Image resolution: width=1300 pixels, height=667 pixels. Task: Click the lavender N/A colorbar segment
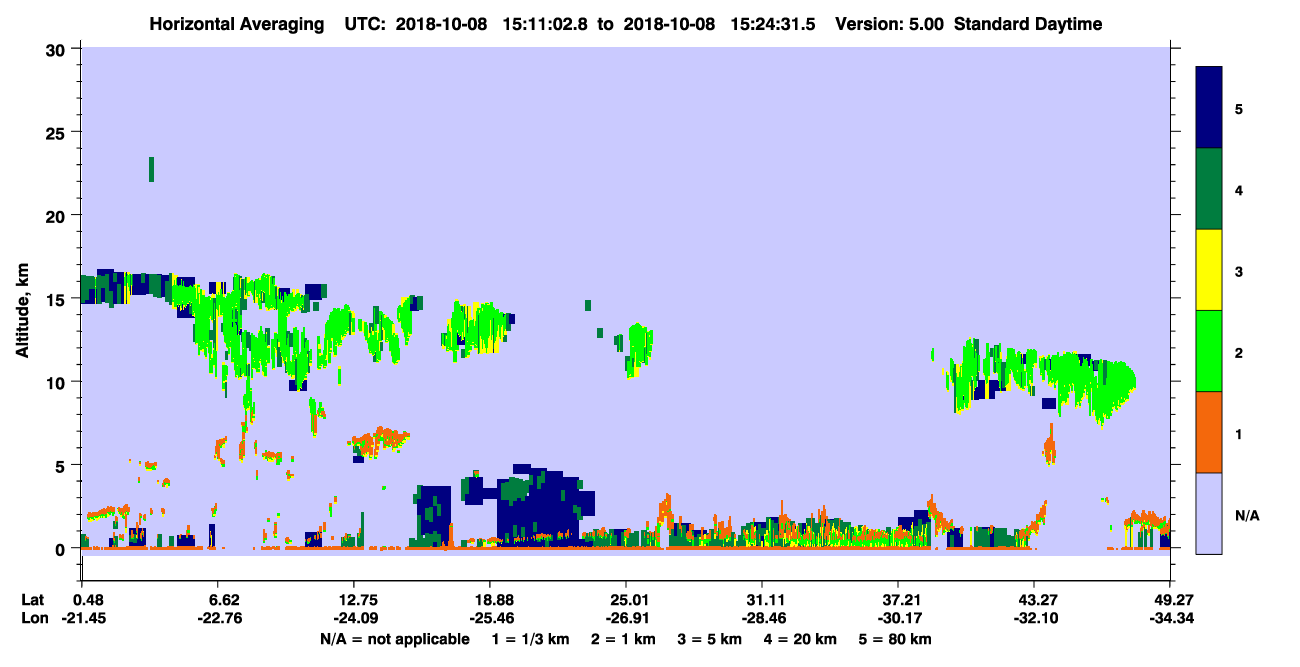click(1209, 513)
